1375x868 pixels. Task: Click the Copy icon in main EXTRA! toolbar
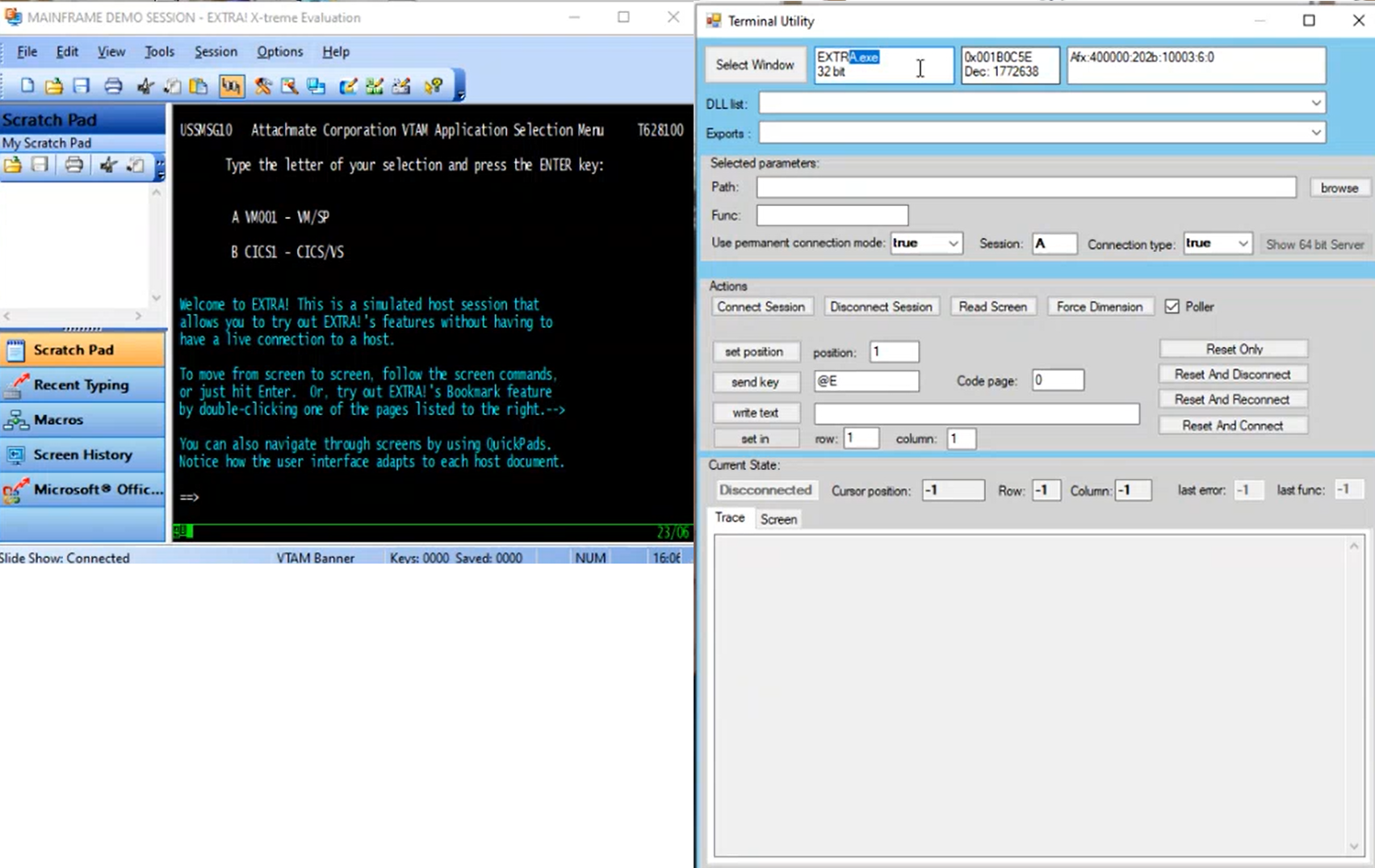[172, 86]
